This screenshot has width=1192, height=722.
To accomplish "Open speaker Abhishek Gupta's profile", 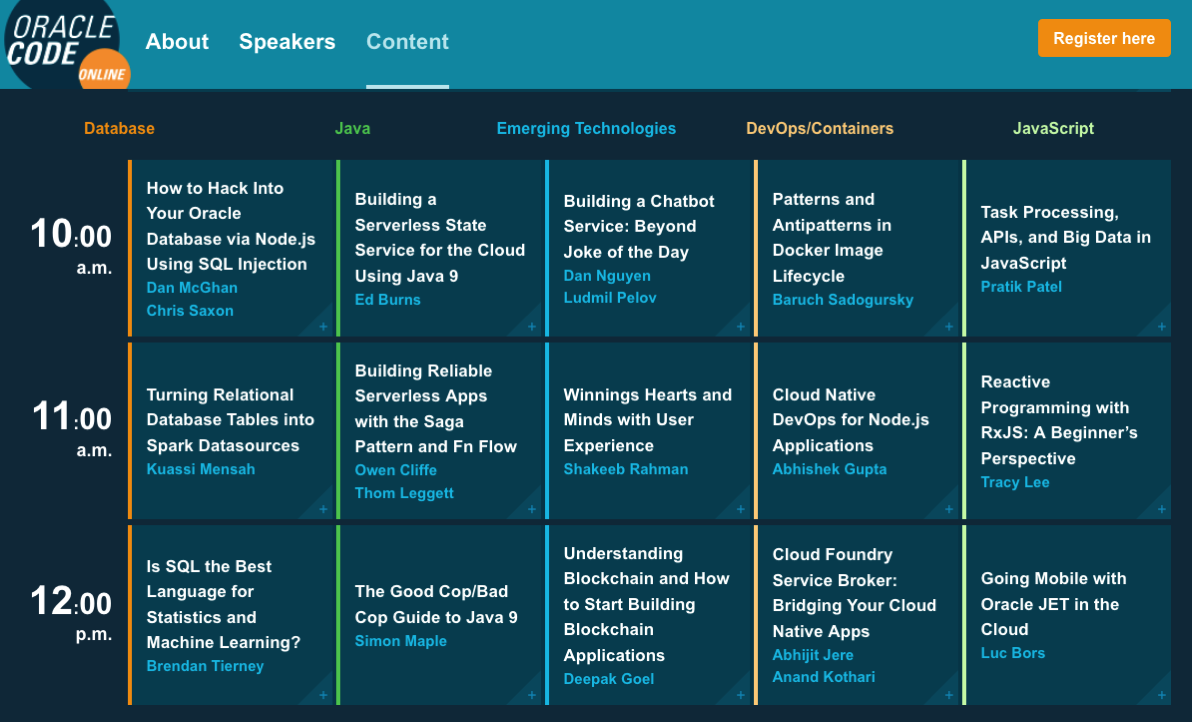I will click(x=829, y=469).
